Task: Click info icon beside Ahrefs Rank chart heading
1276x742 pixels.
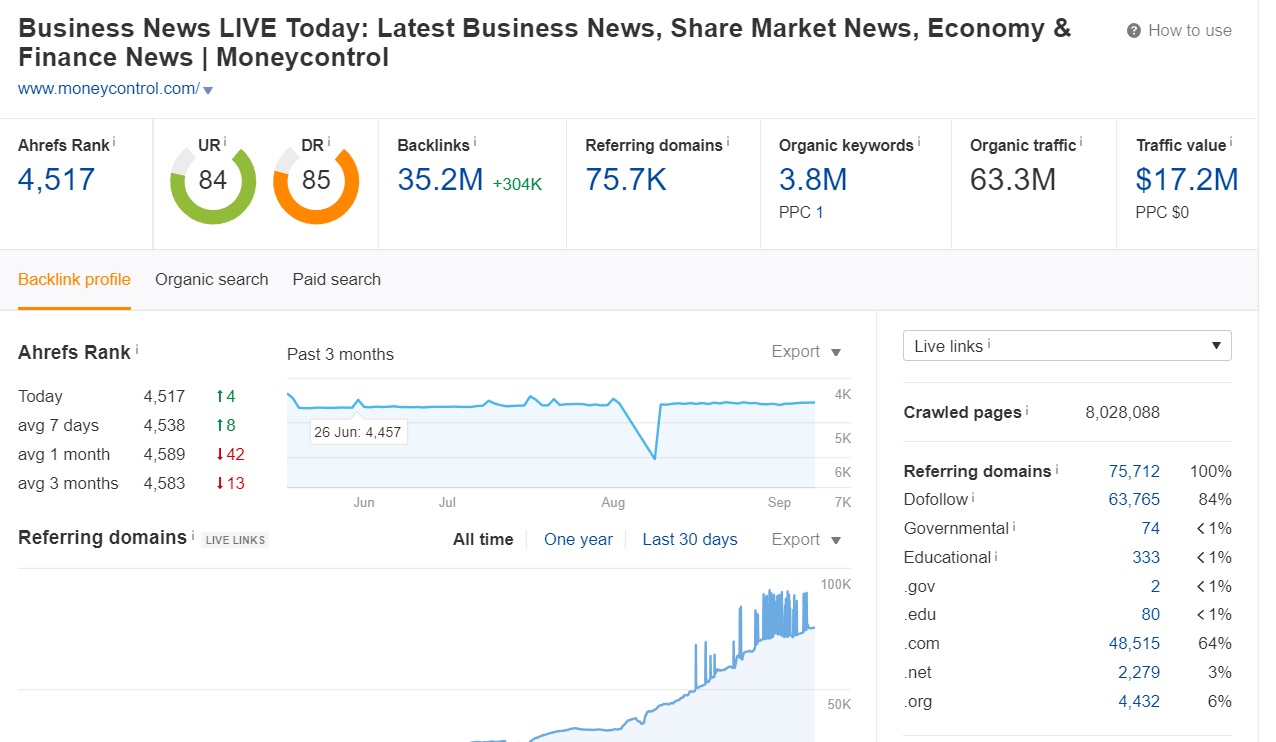Action: (136, 350)
